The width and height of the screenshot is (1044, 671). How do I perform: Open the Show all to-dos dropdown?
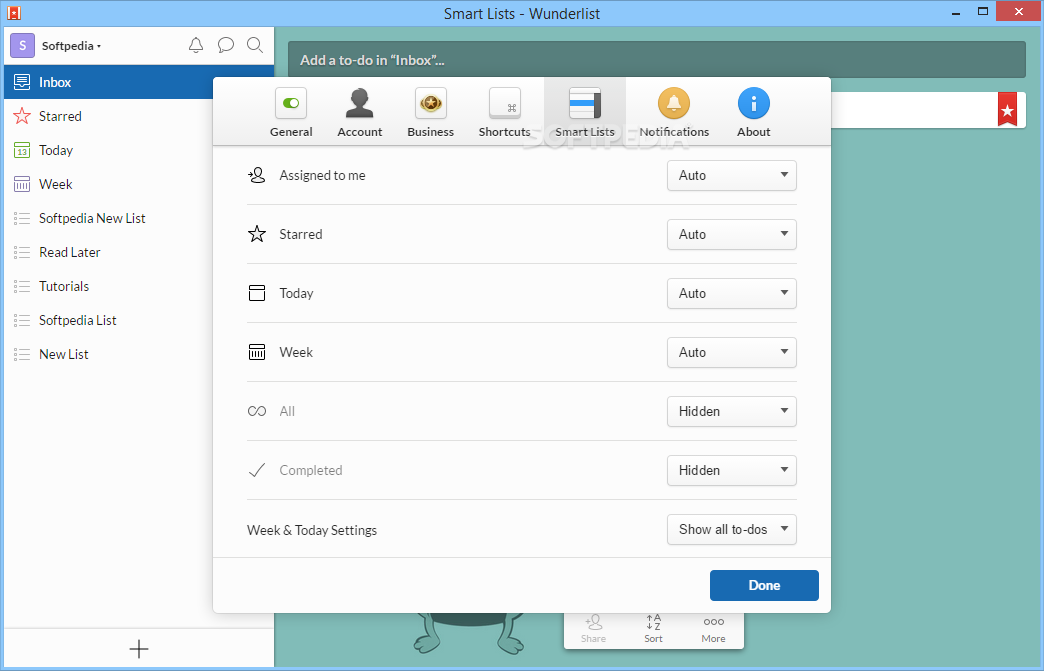pos(732,529)
